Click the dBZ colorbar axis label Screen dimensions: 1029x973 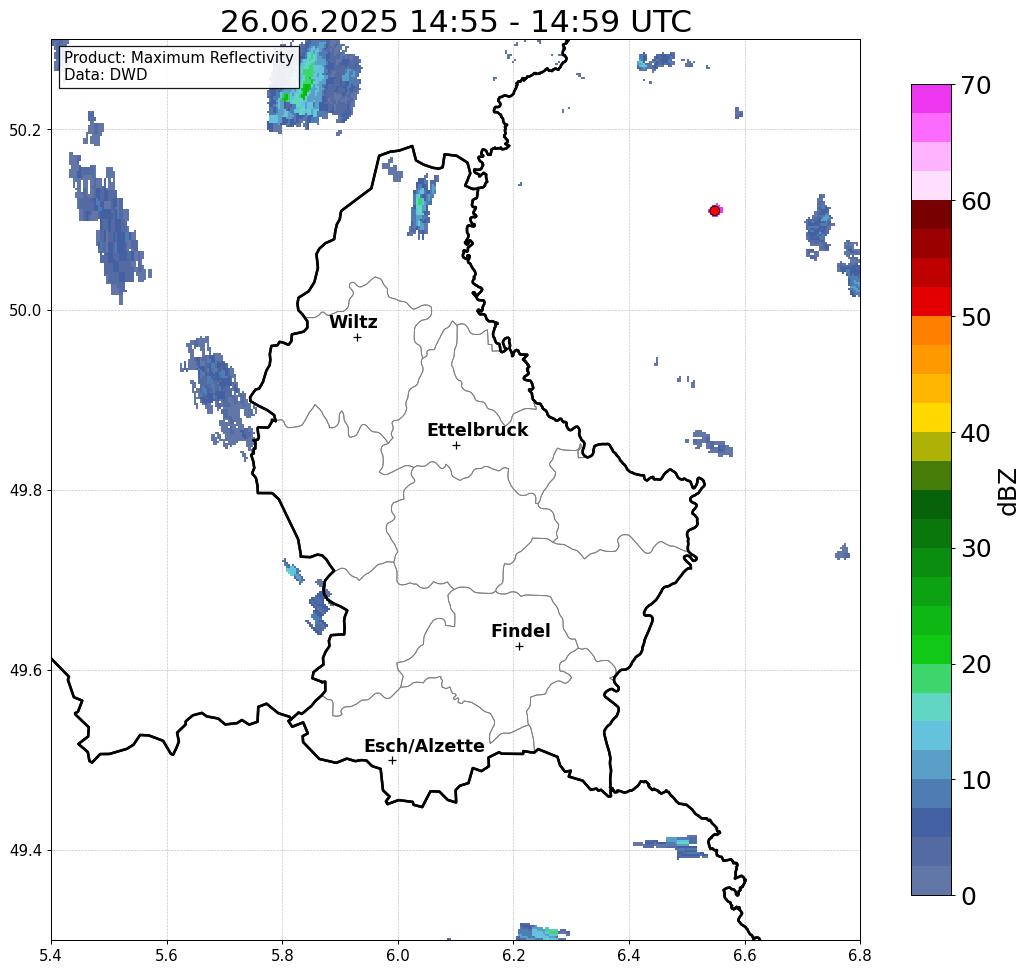pyautogui.click(x=1007, y=491)
